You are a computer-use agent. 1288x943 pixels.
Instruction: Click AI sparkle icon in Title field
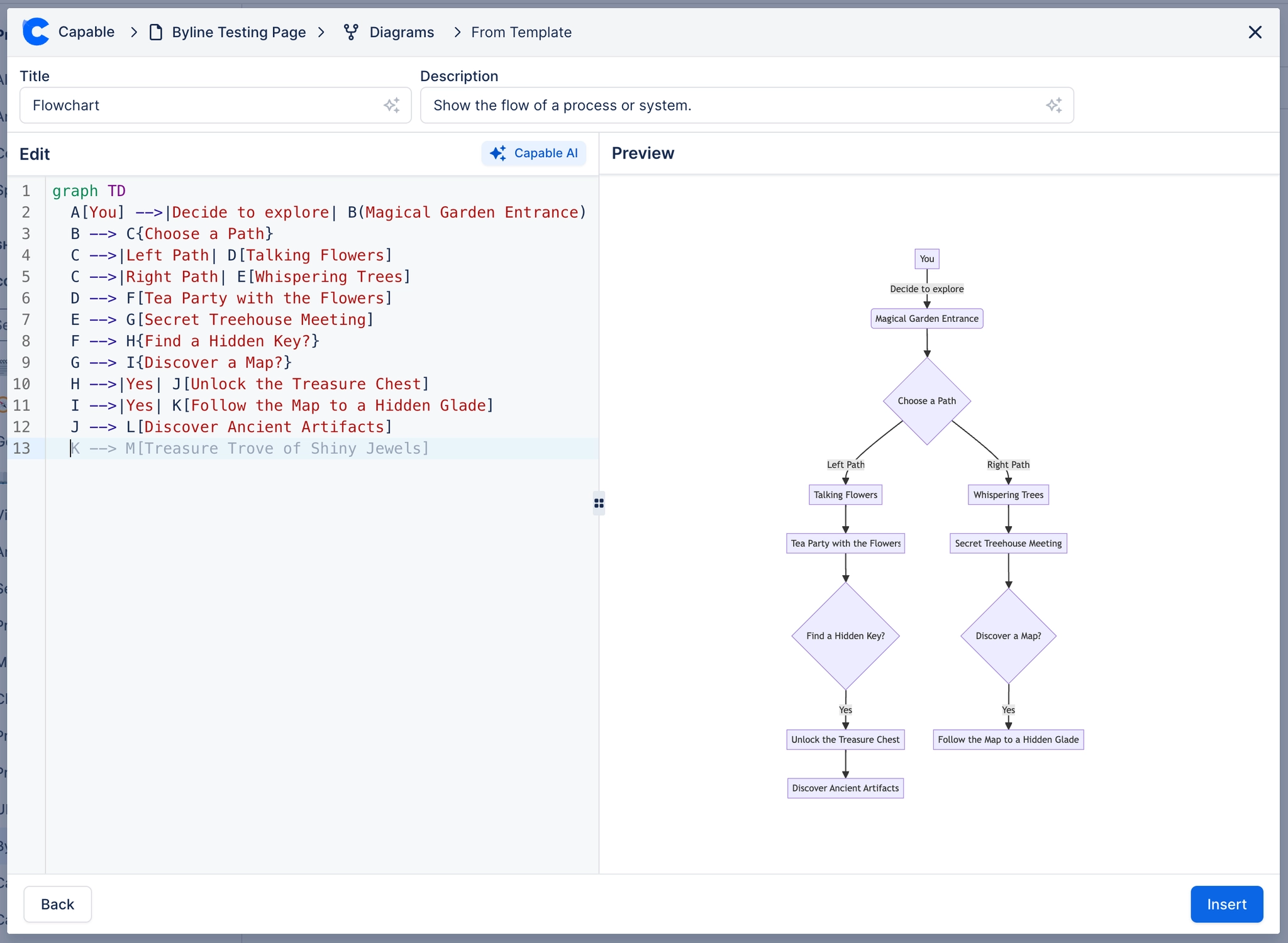[391, 105]
